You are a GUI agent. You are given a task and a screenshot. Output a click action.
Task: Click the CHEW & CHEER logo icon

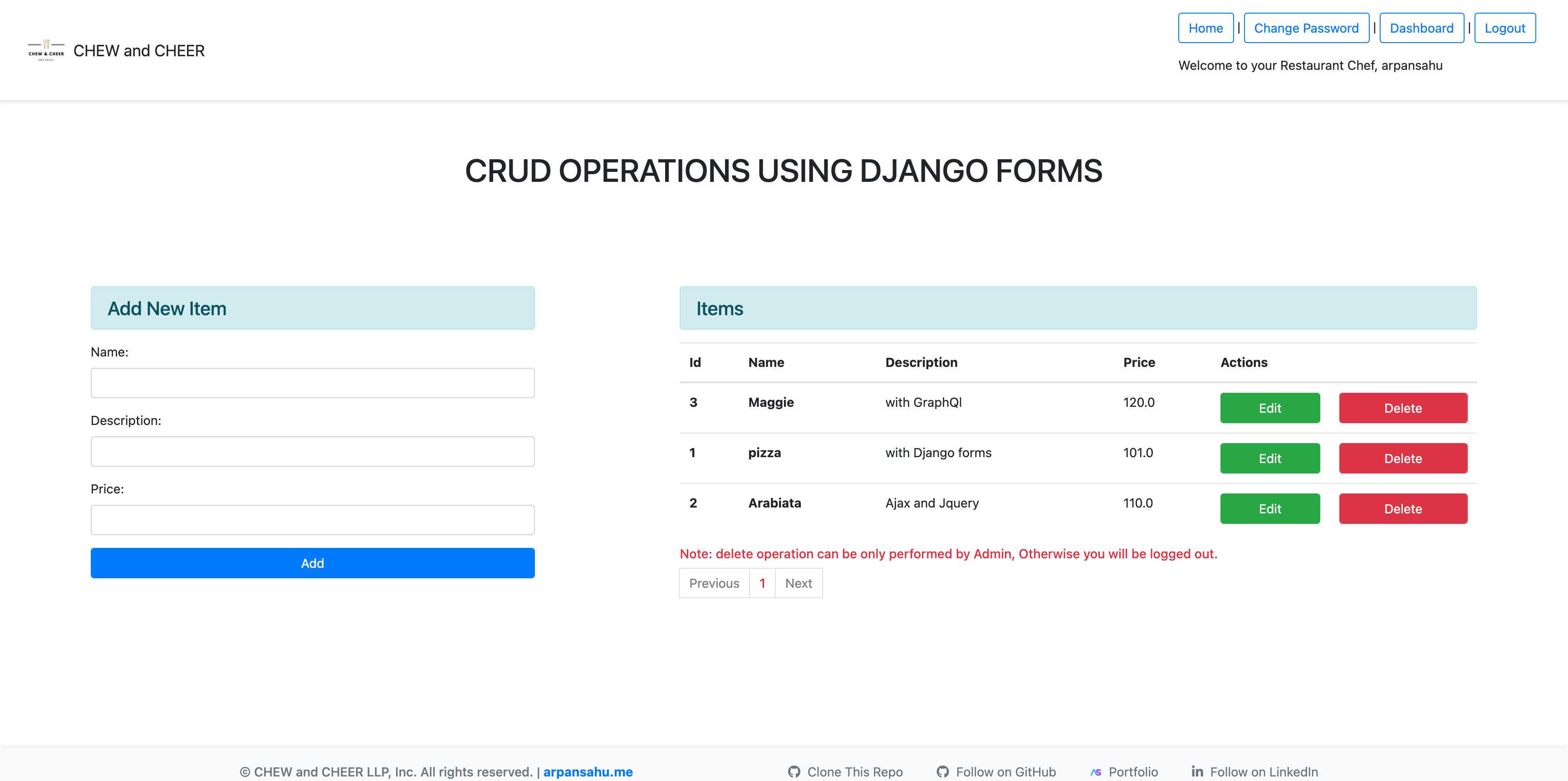coord(46,50)
